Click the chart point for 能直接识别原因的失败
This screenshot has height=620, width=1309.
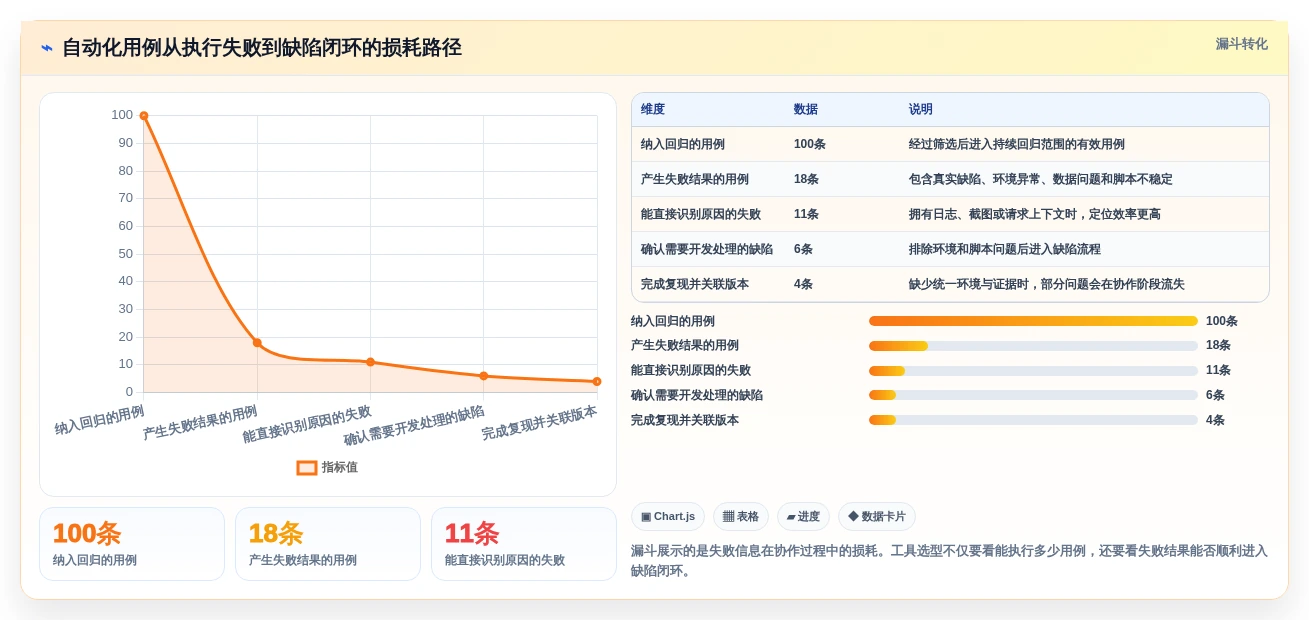click(370, 362)
